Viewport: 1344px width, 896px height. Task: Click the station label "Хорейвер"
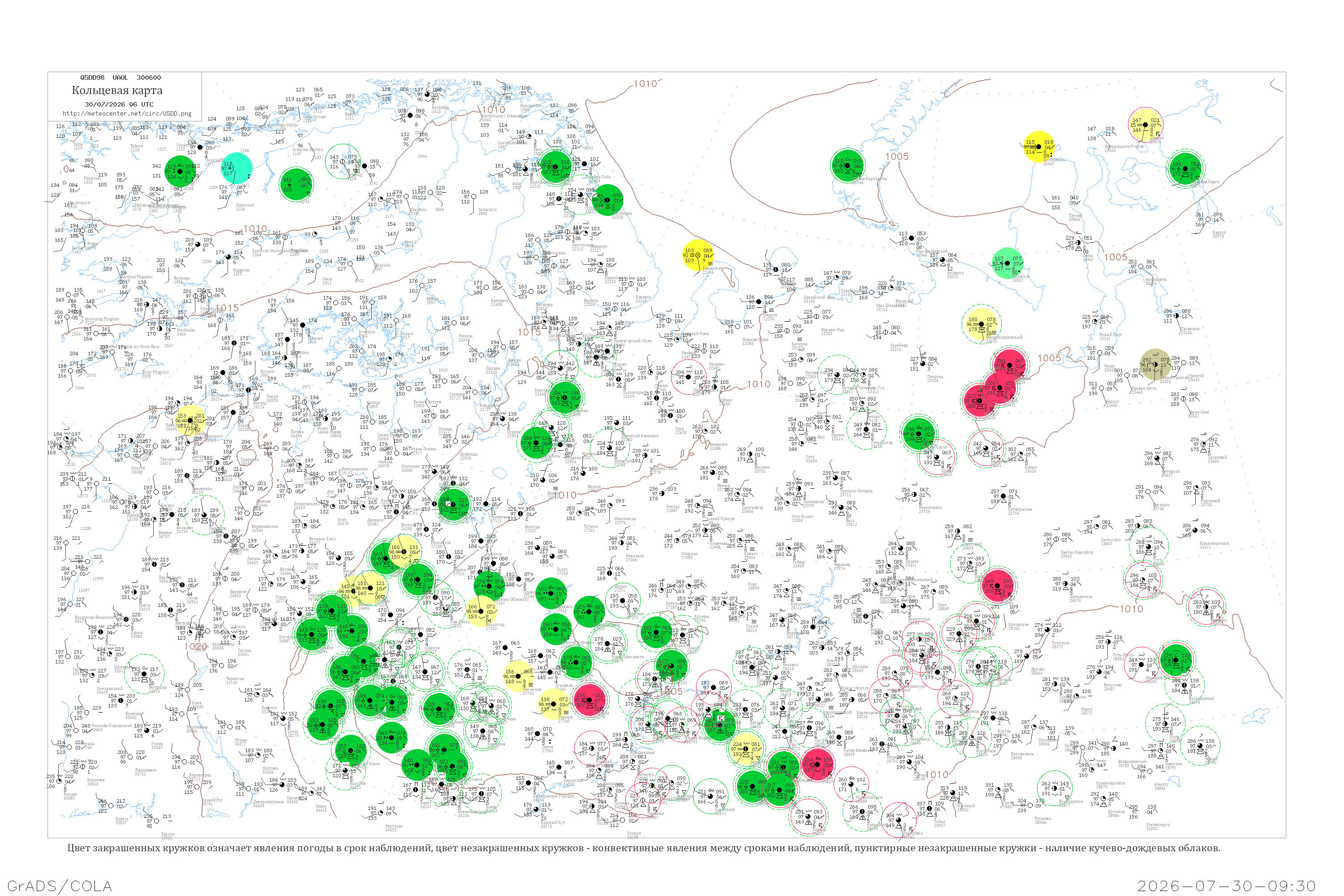pos(898,346)
